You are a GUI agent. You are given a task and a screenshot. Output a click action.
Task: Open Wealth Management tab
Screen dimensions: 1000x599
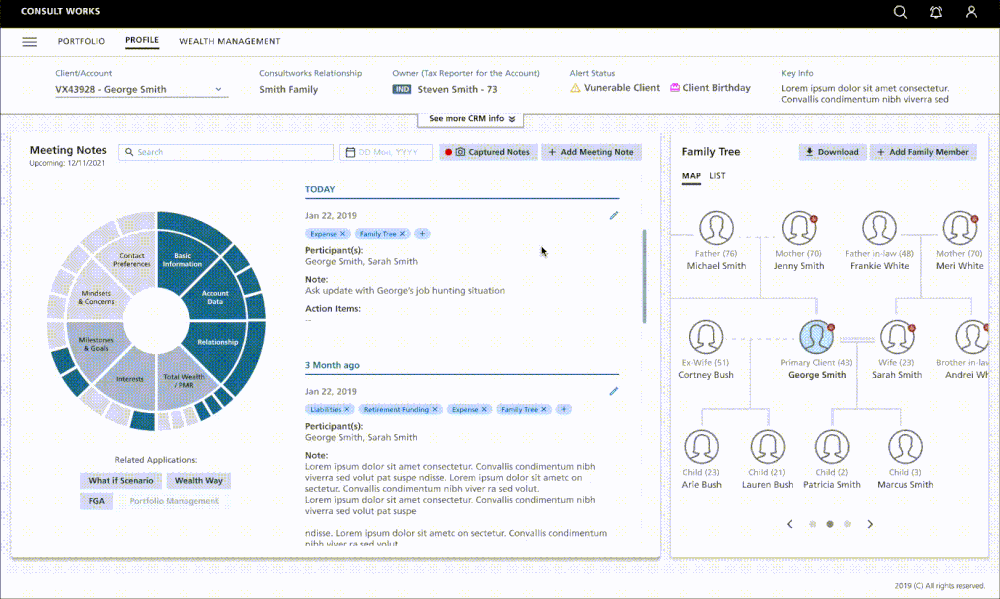(230, 41)
